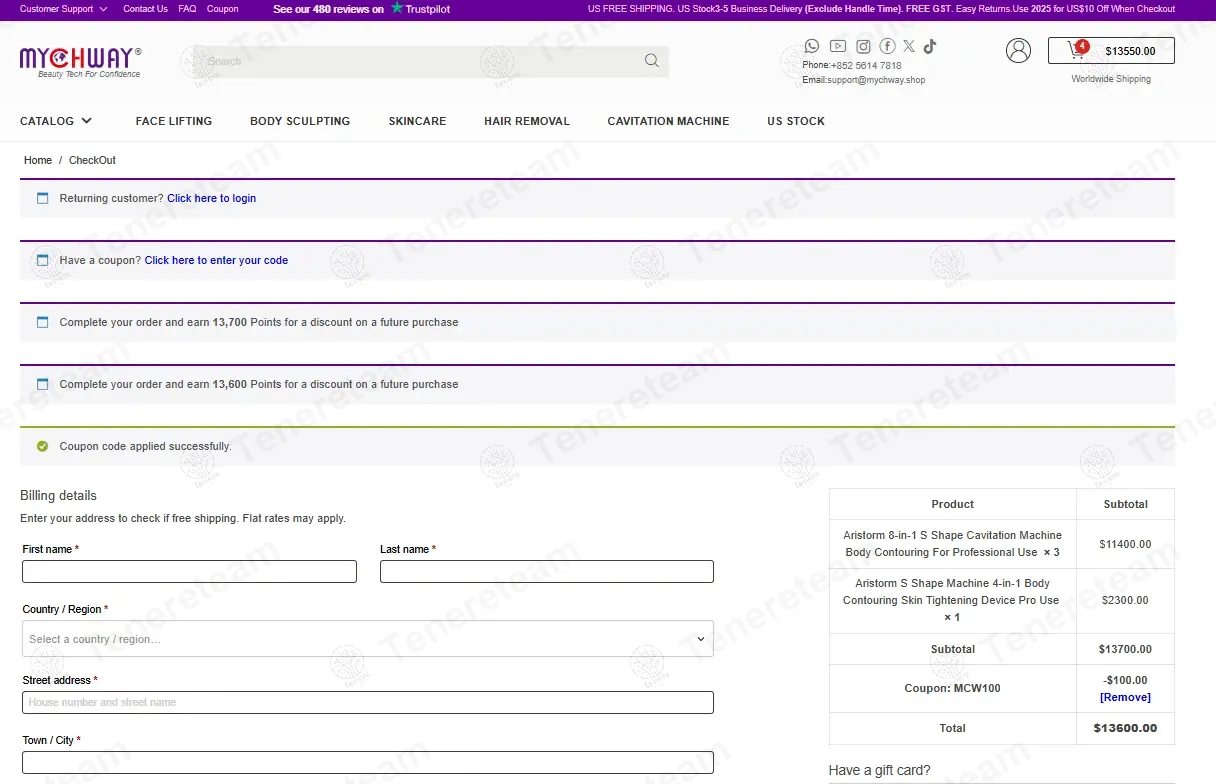Viewport: 1216px width, 784px height.
Task: Click the icon beside Have a coupon notice
Action: click(42, 260)
